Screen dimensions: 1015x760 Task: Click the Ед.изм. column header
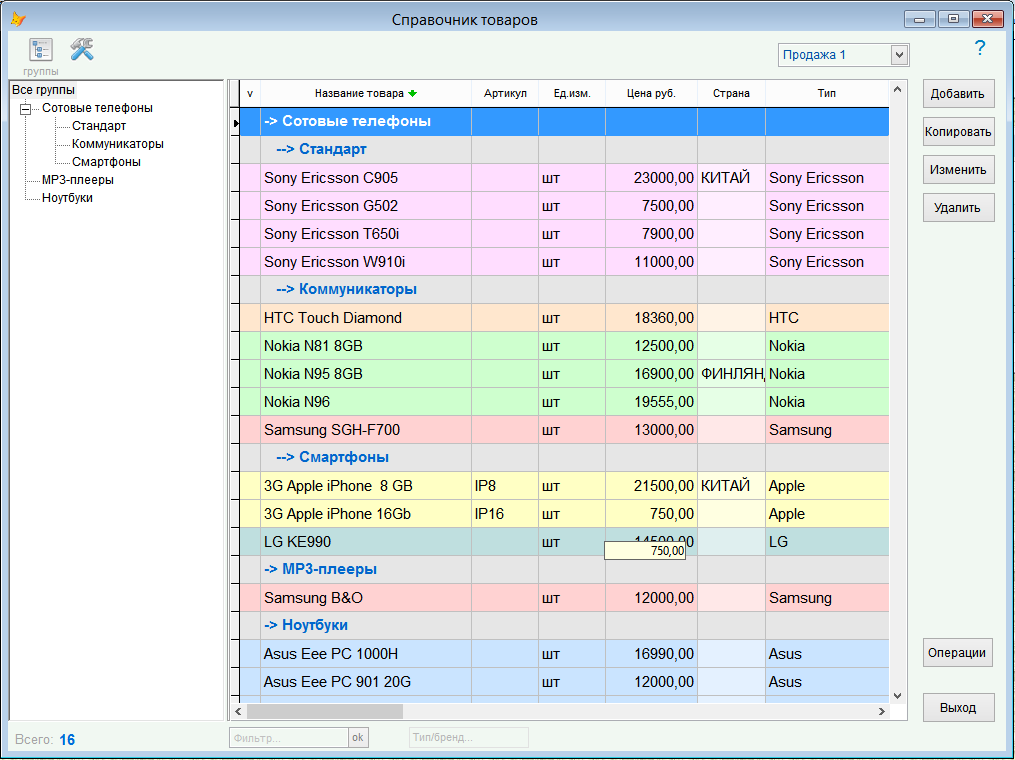click(x=572, y=93)
